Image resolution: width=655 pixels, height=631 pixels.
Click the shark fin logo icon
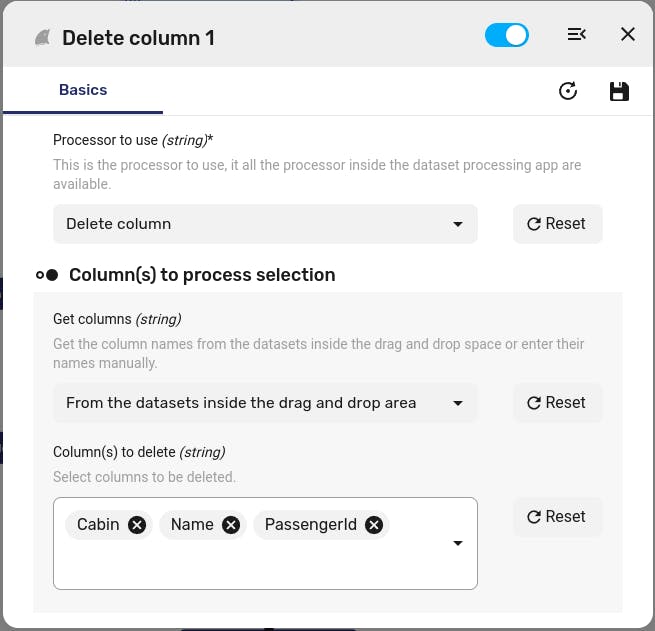tap(43, 38)
